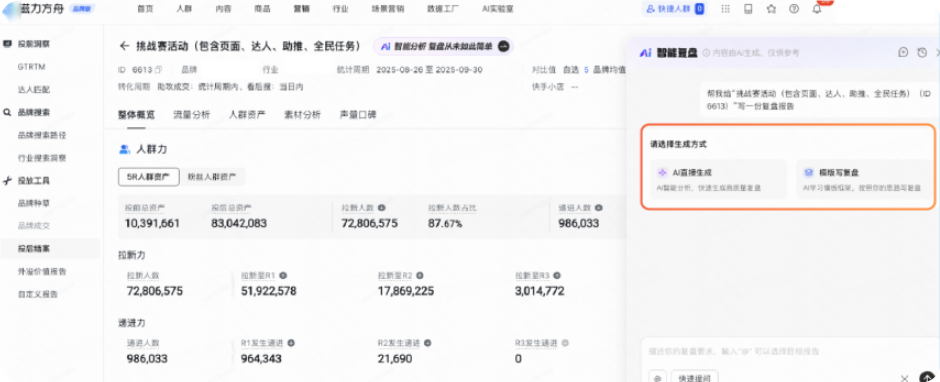Click info icon beside R3发生递进

[565, 344]
